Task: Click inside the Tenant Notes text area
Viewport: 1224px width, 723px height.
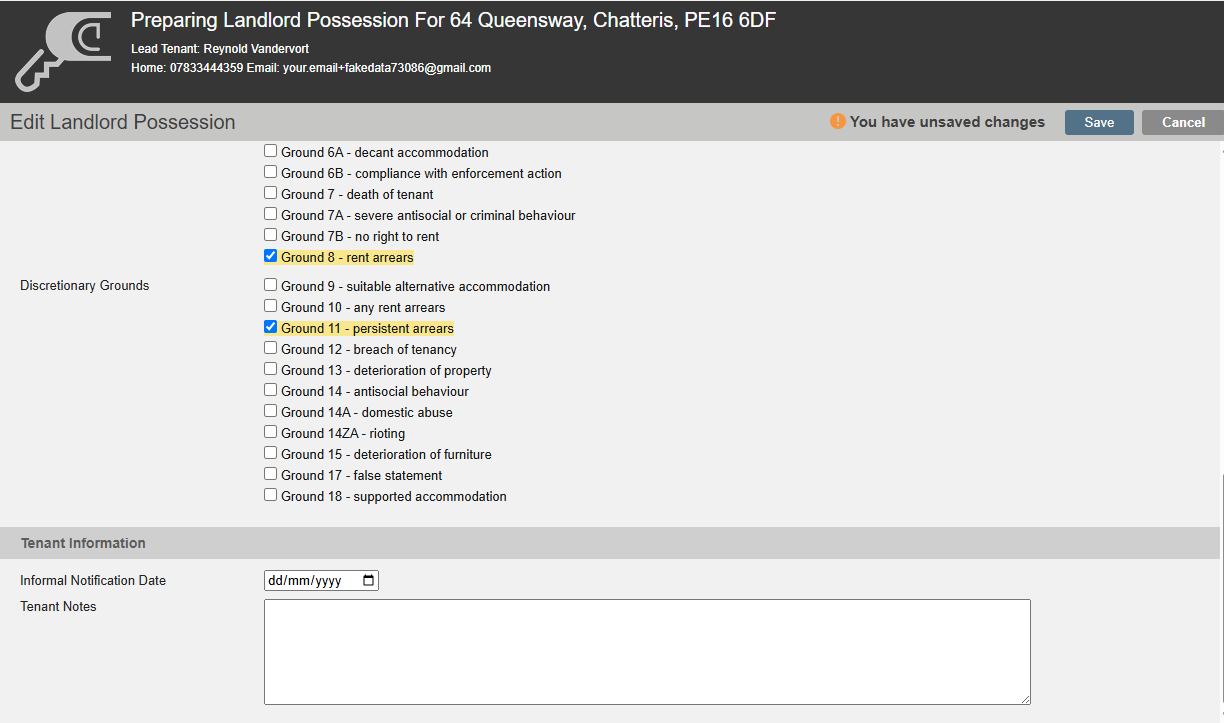Action: (x=647, y=652)
